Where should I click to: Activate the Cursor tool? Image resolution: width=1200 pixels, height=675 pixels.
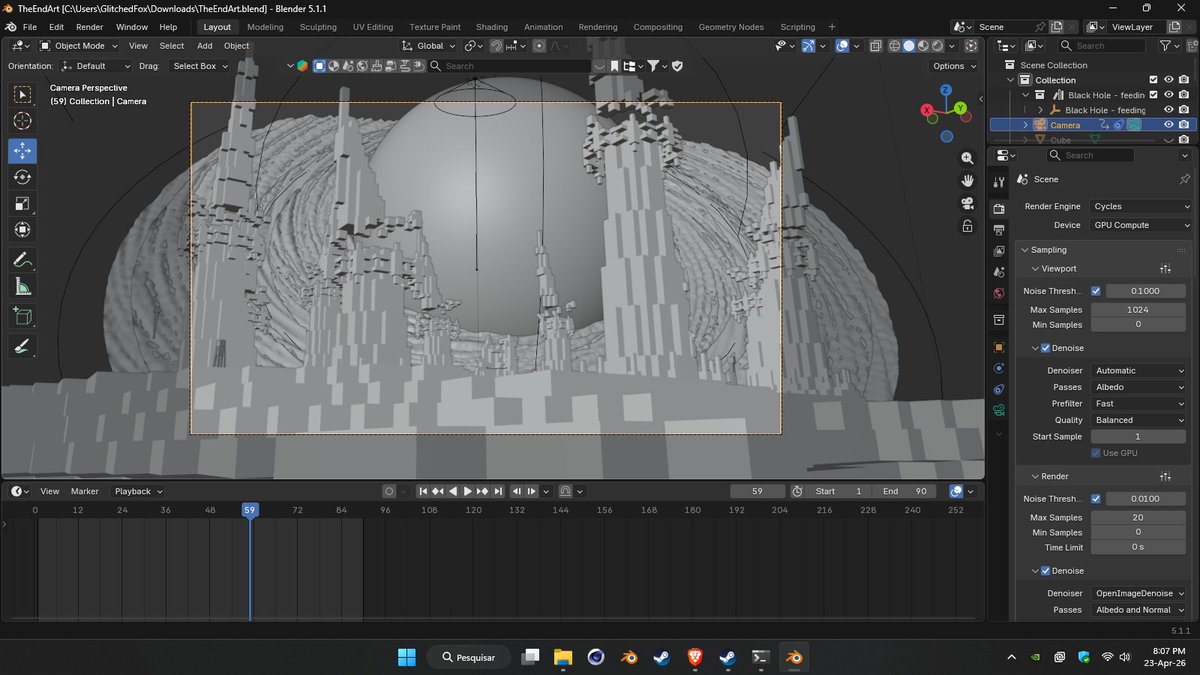[x=22, y=121]
